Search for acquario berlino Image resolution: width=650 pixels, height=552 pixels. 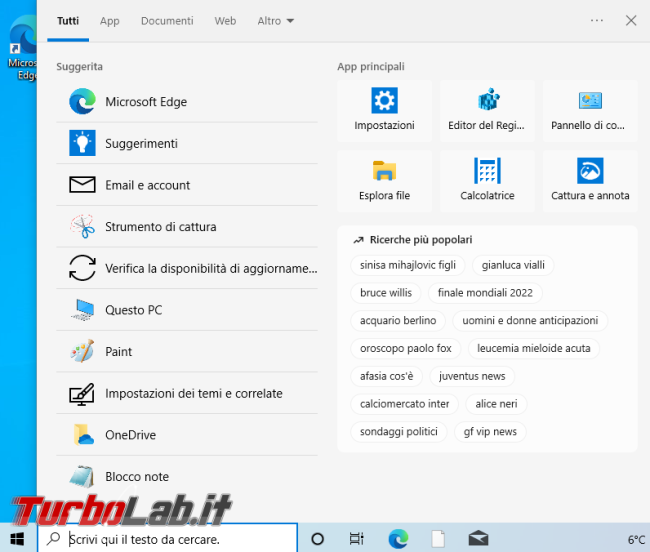(x=398, y=320)
